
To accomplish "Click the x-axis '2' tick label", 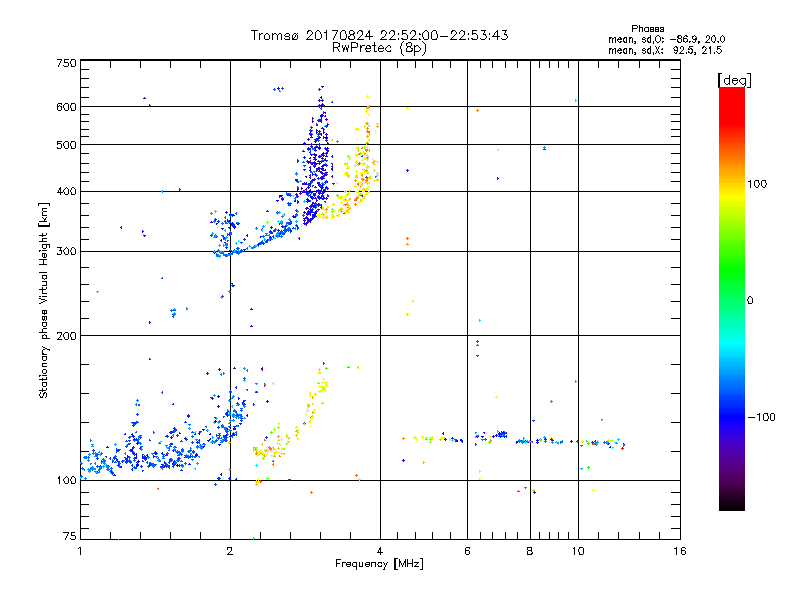I will [230, 551].
